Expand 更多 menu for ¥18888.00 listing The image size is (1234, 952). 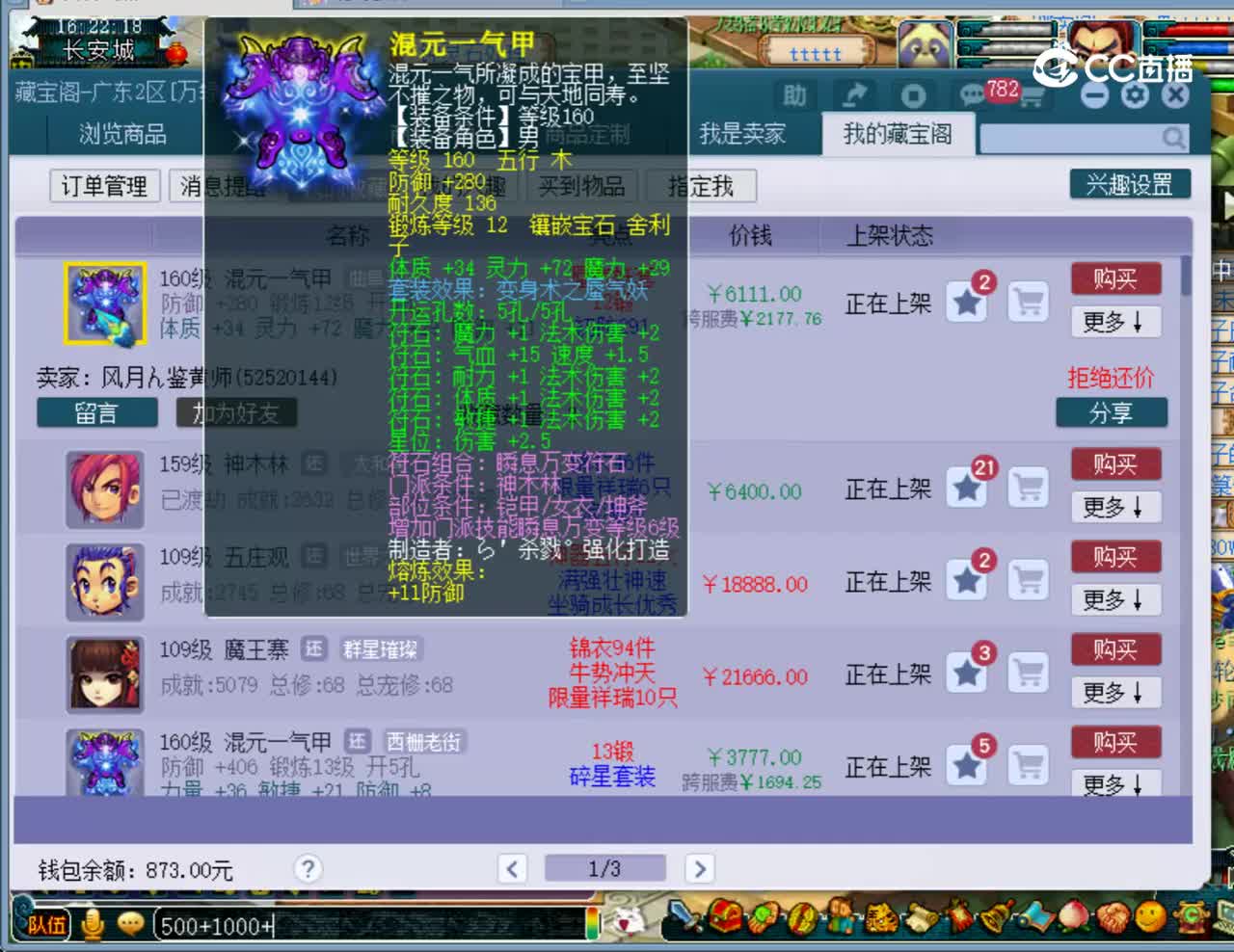pyautogui.click(x=1113, y=599)
